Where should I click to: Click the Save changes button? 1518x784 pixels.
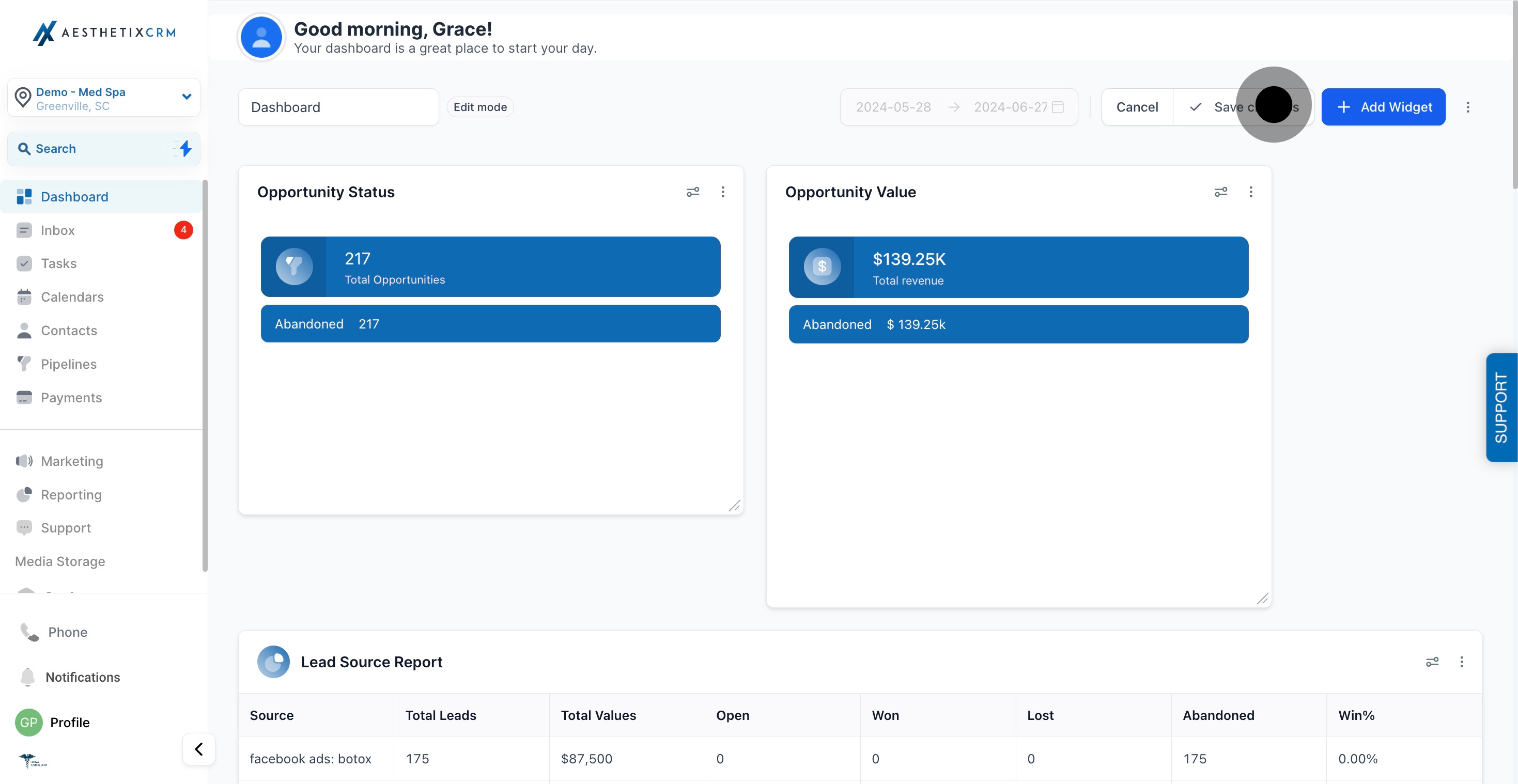[1244, 107]
